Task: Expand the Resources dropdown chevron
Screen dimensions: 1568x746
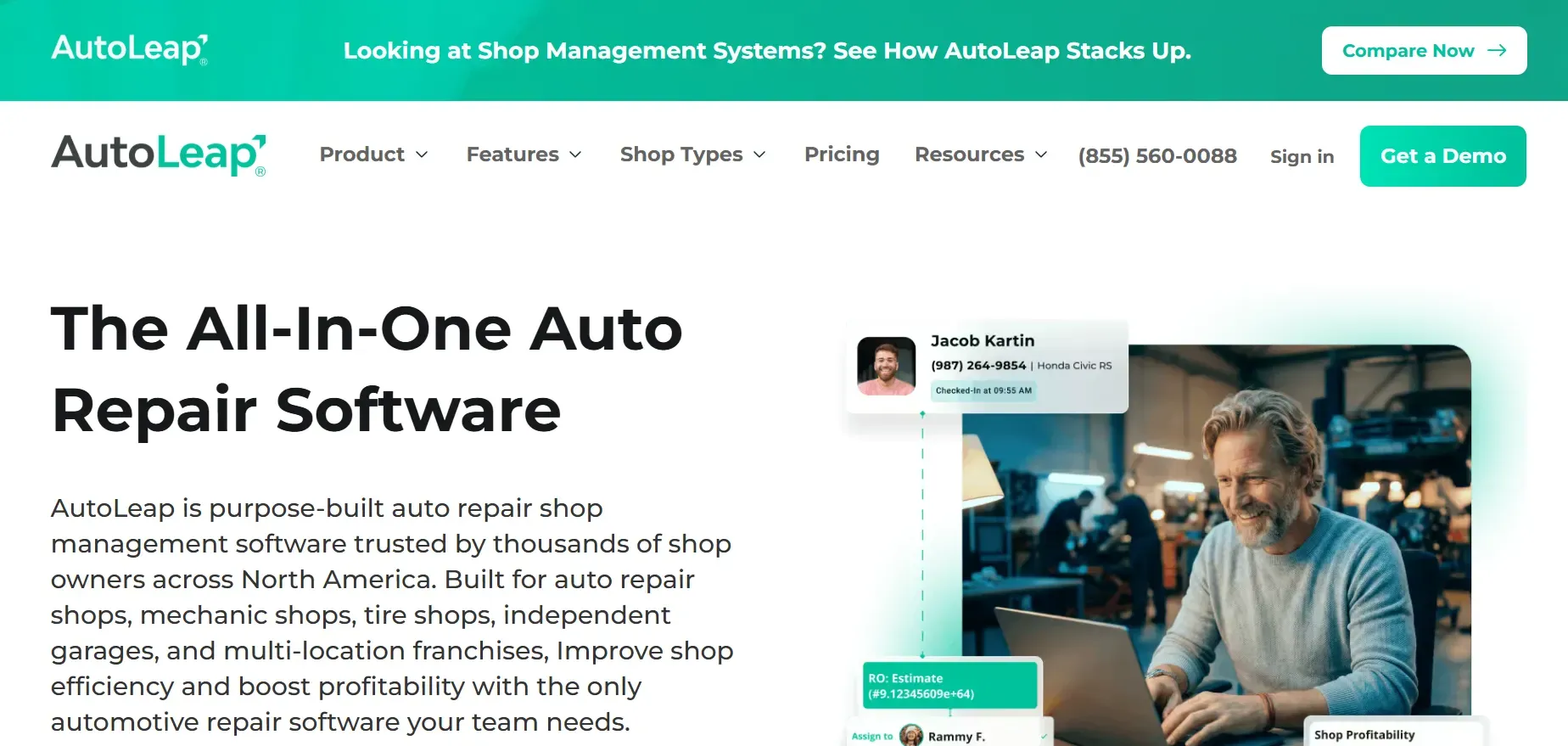Action: pyautogui.click(x=1041, y=155)
